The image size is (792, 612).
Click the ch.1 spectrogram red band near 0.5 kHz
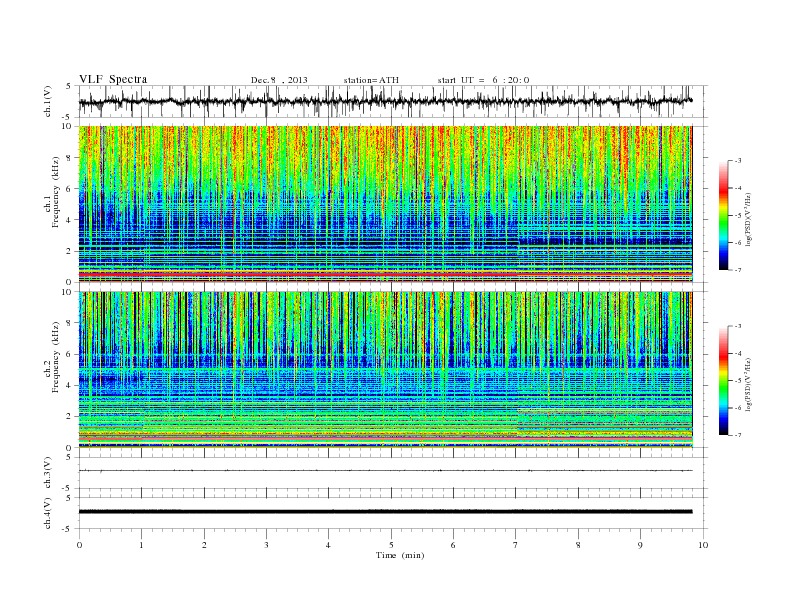[385, 274]
